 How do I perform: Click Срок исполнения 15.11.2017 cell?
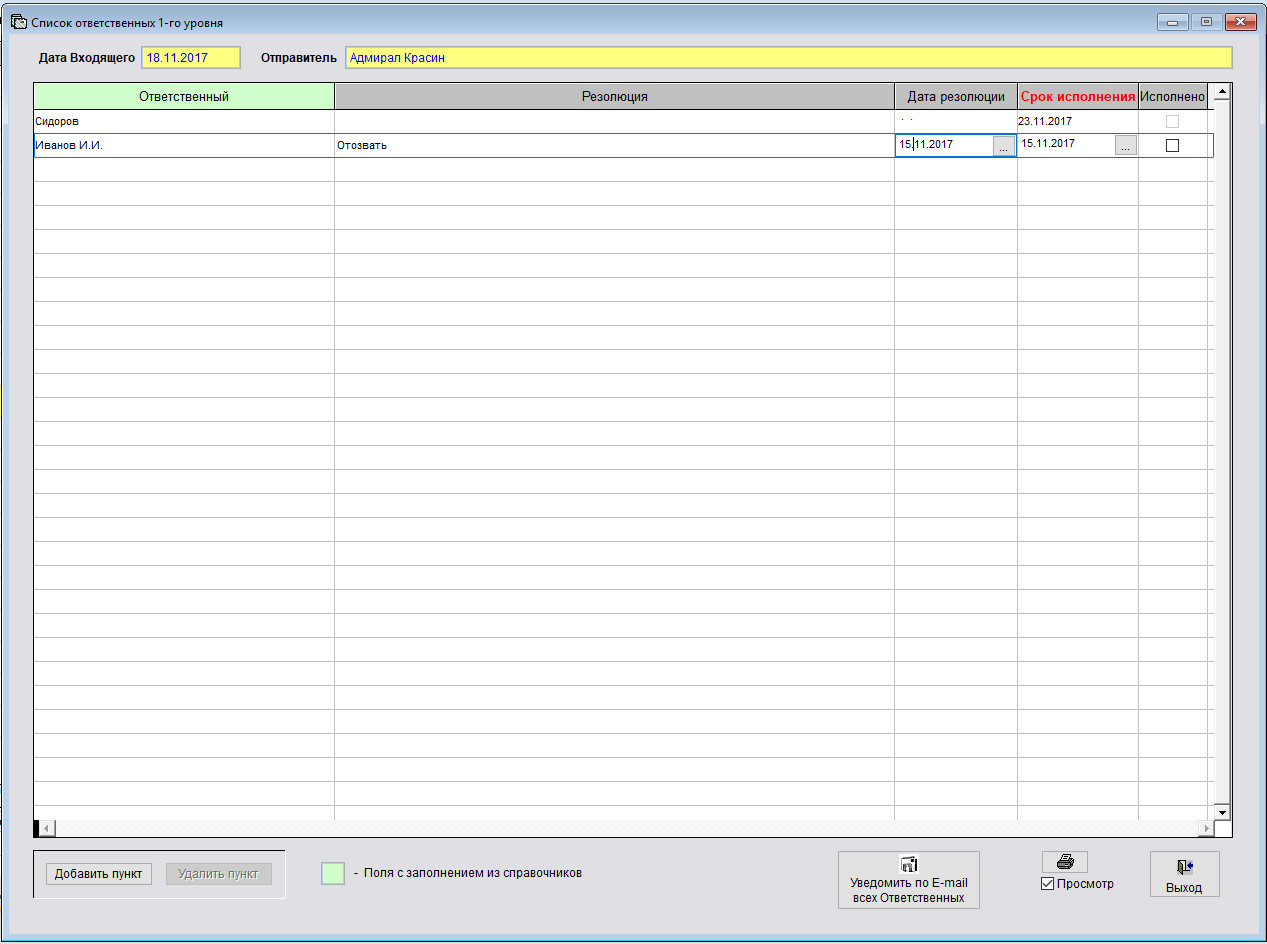1067,145
